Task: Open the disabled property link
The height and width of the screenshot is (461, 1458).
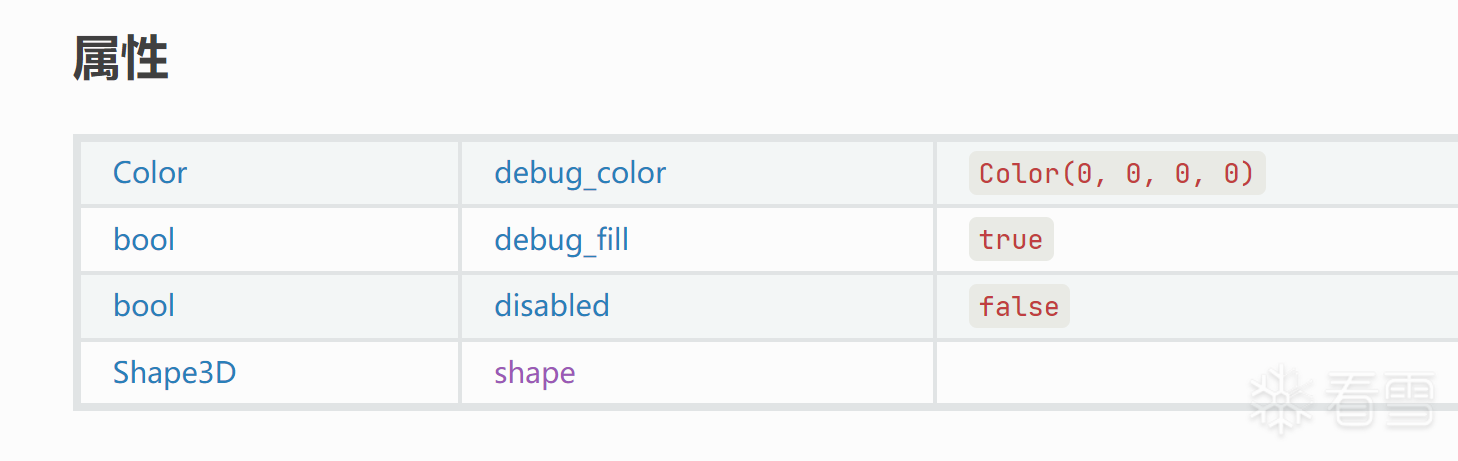Action: [551, 306]
